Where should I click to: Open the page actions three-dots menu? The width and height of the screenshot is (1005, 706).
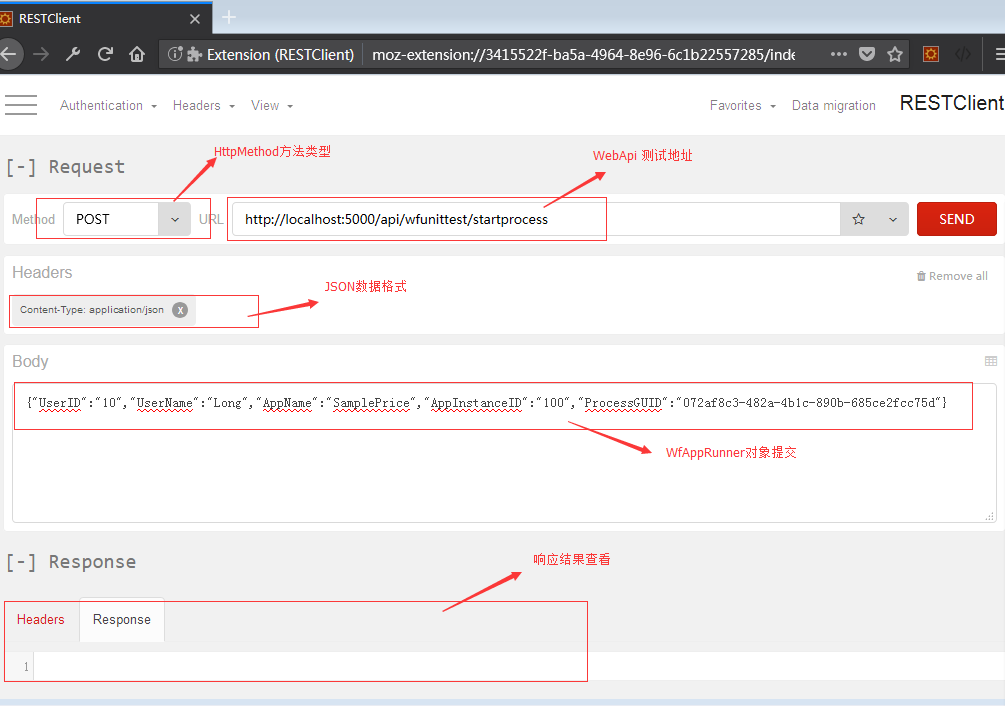point(838,54)
